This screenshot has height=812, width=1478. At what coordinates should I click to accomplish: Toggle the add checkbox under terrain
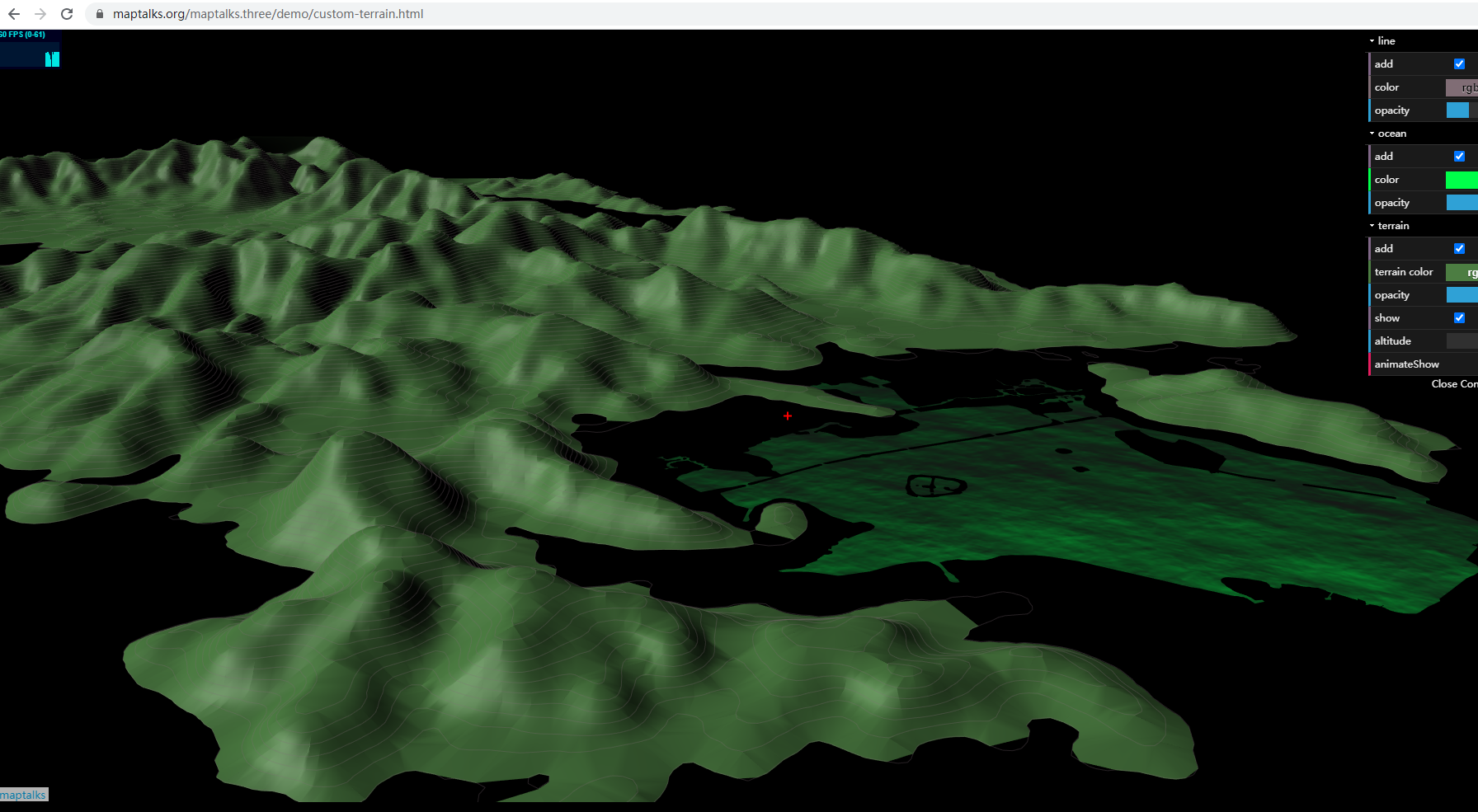pyautogui.click(x=1460, y=248)
